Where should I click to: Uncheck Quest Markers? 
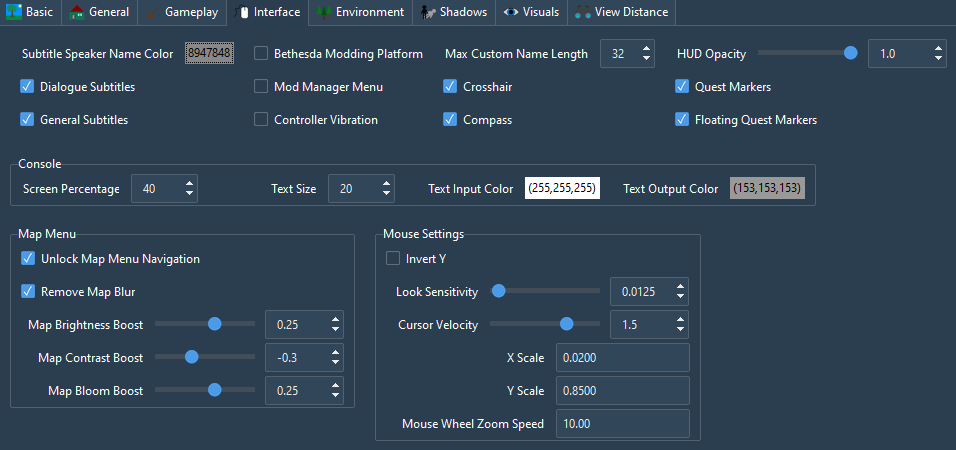click(x=682, y=87)
